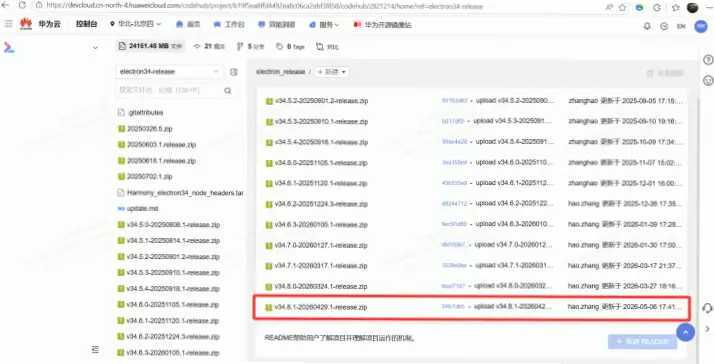Click the magnifier icon in file search box
This screenshot has width=714, height=364.
tap(228, 91)
